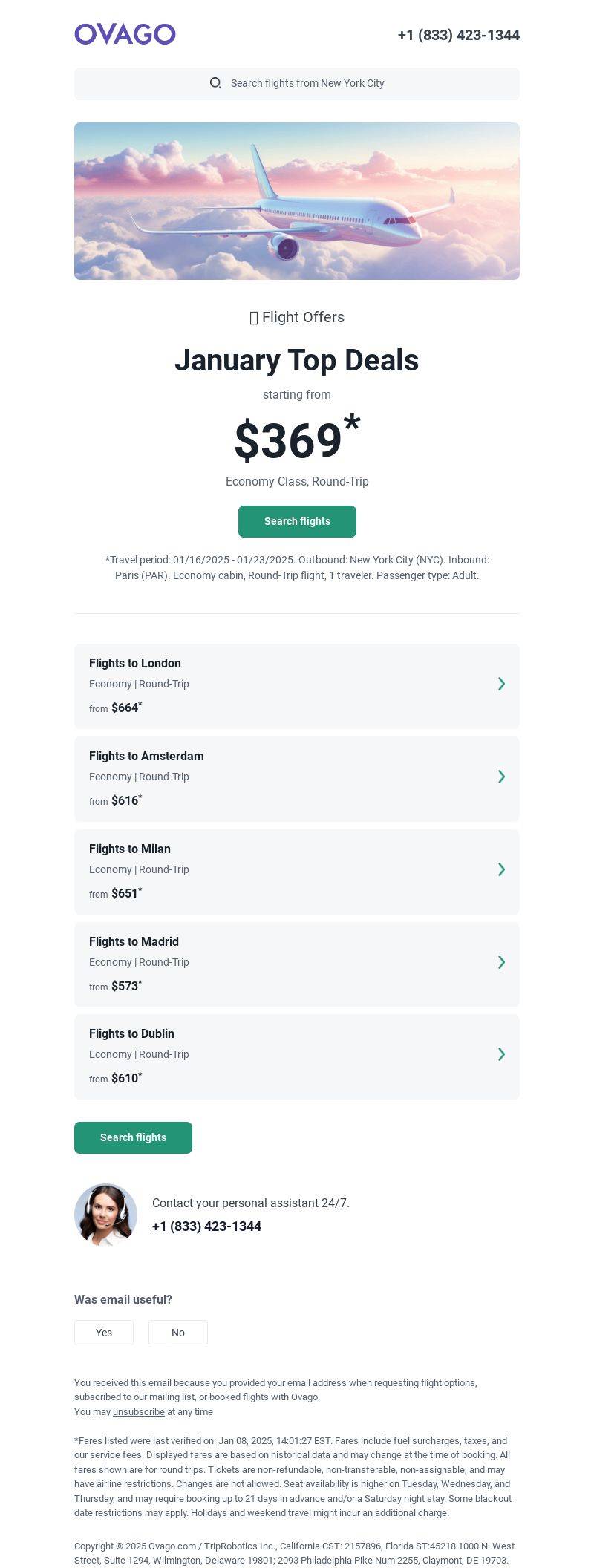Viewport: 594px width, 1568px height.
Task: Click the airplane hero banner image
Action: click(x=297, y=201)
